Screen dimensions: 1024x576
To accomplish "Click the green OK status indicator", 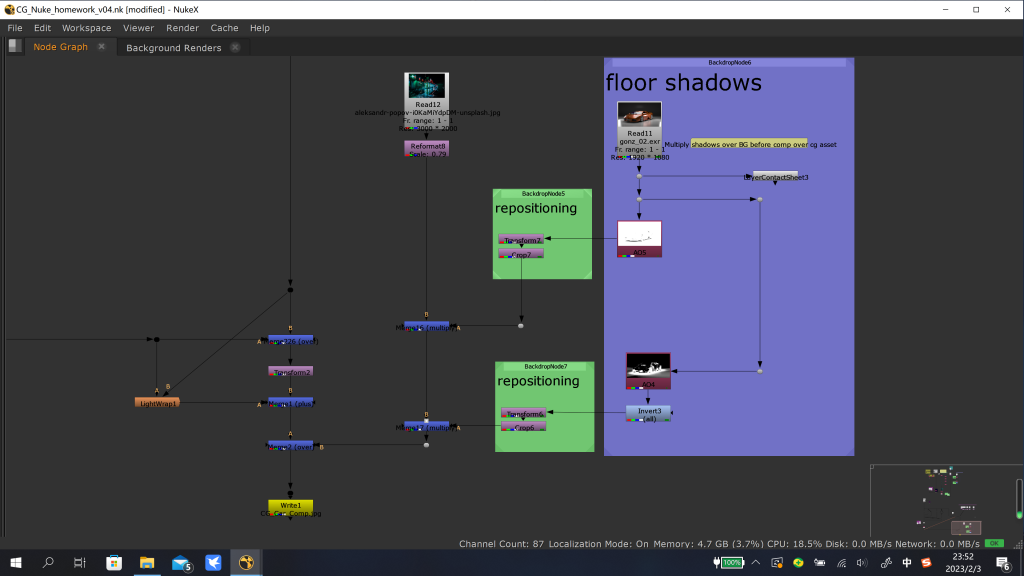I will point(993,543).
